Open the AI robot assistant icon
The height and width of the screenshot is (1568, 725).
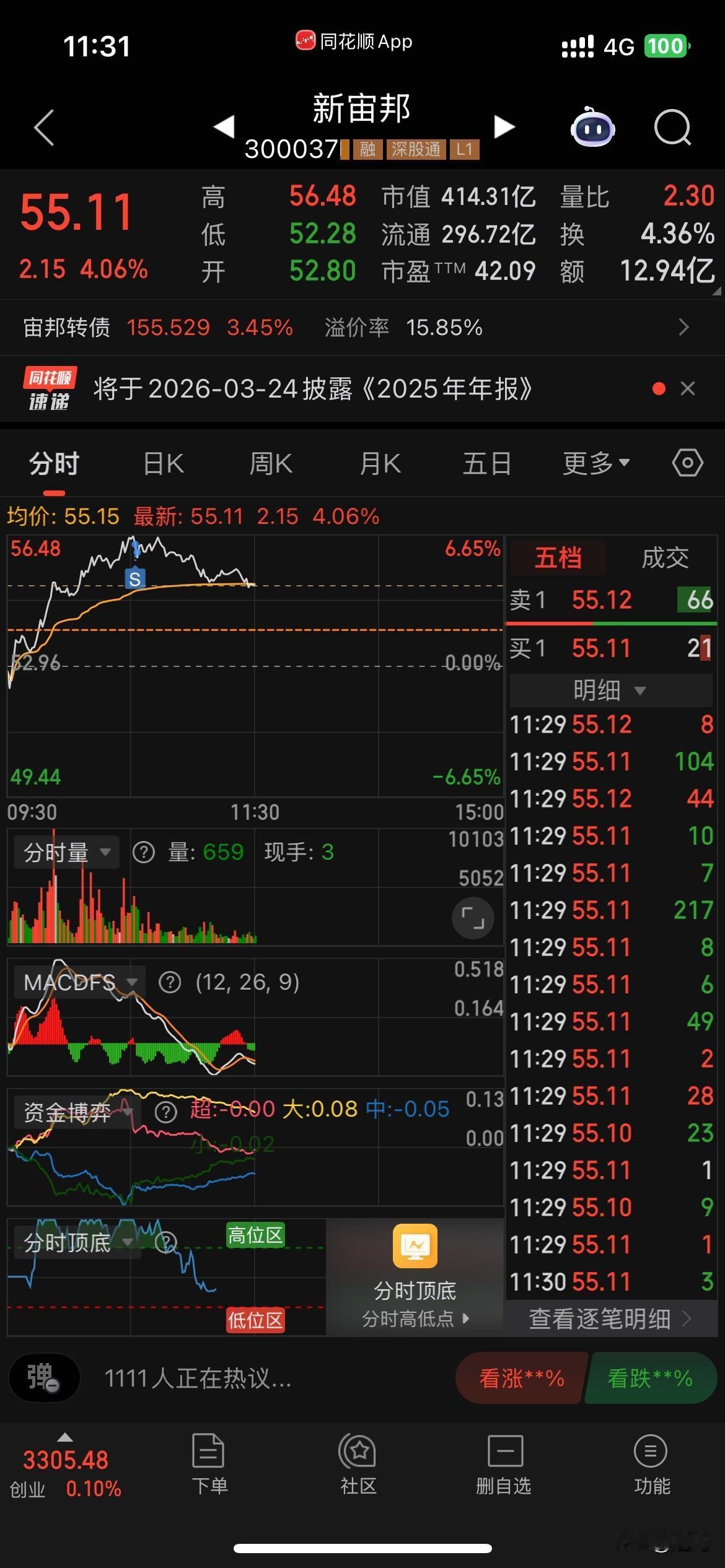click(x=592, y=127)
